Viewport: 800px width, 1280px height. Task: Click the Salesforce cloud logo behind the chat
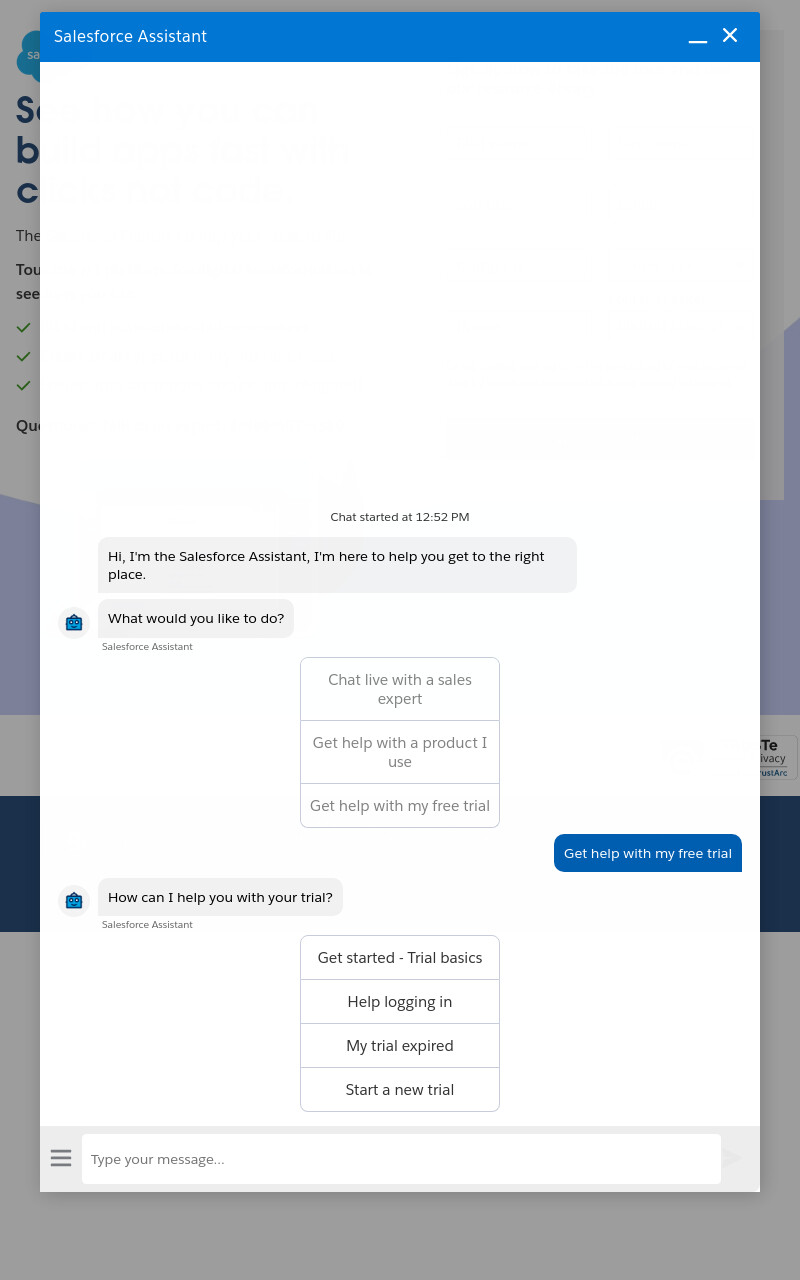coord(28,55)
